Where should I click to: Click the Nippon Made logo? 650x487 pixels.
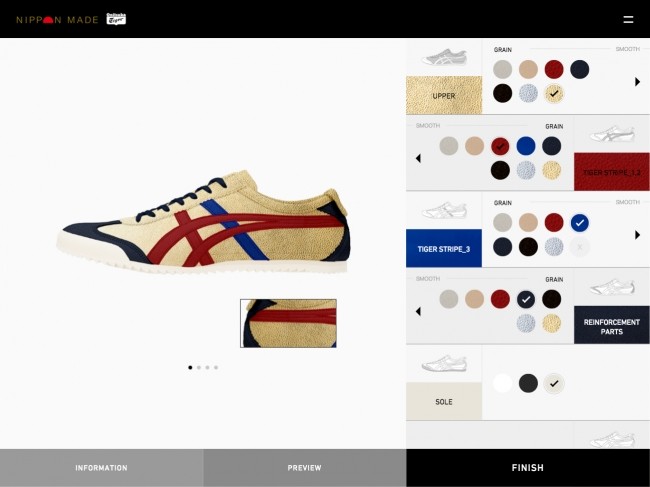pyautogui.click(x=57, y=19)
